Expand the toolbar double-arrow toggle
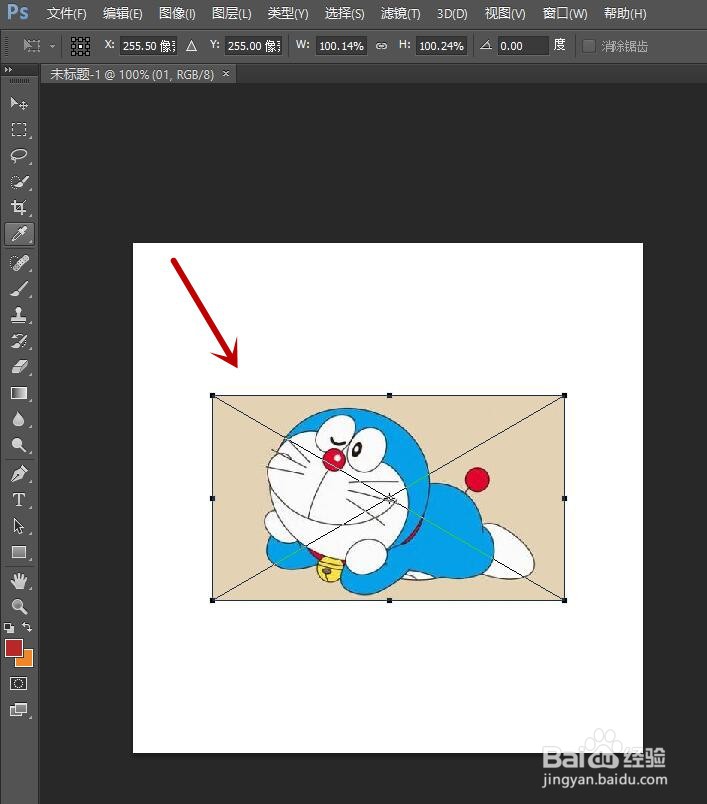The height and width of the screenshot is (804, 707). point(8,70)
